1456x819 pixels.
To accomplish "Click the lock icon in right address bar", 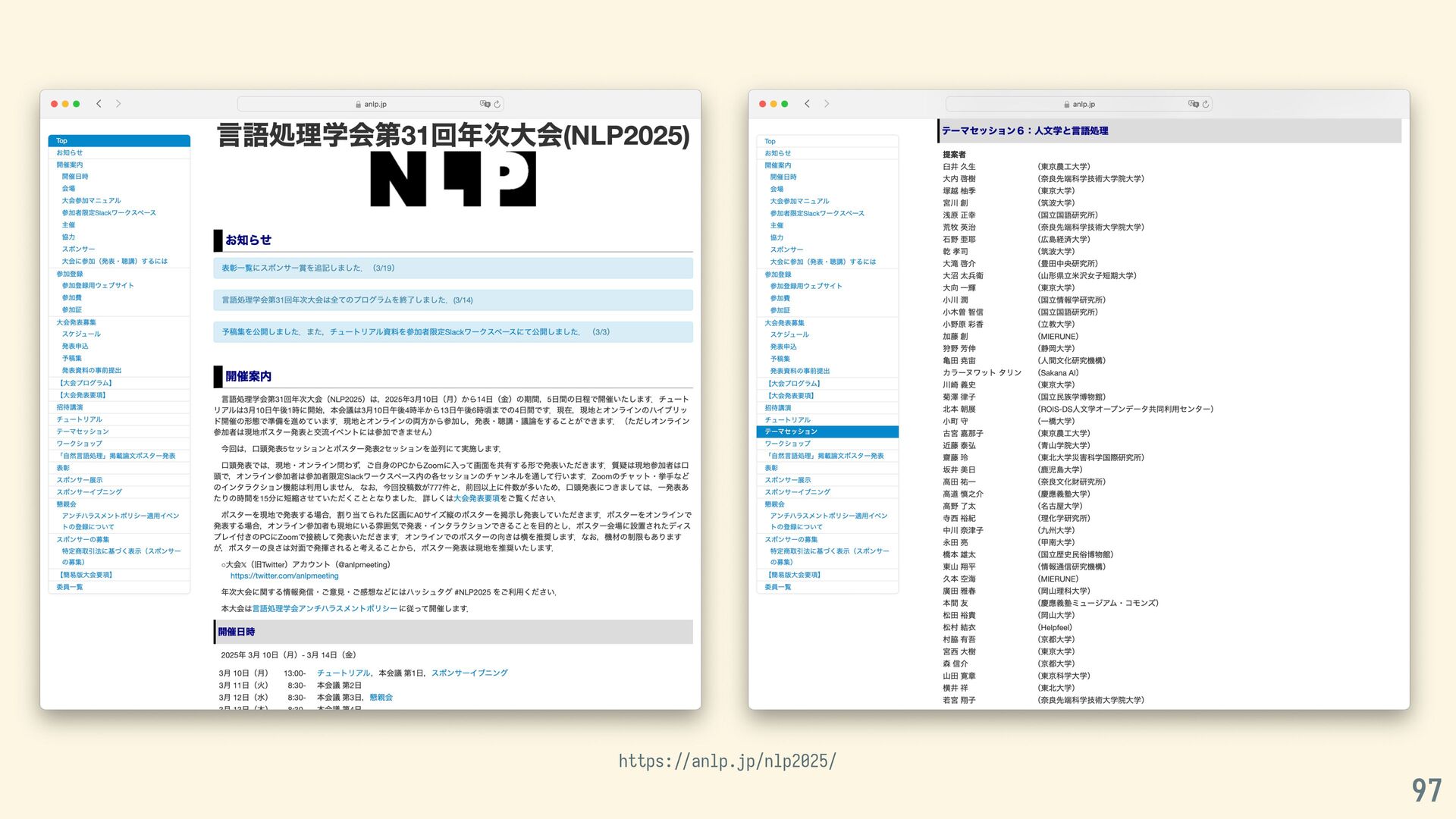I will (1066, 105).
